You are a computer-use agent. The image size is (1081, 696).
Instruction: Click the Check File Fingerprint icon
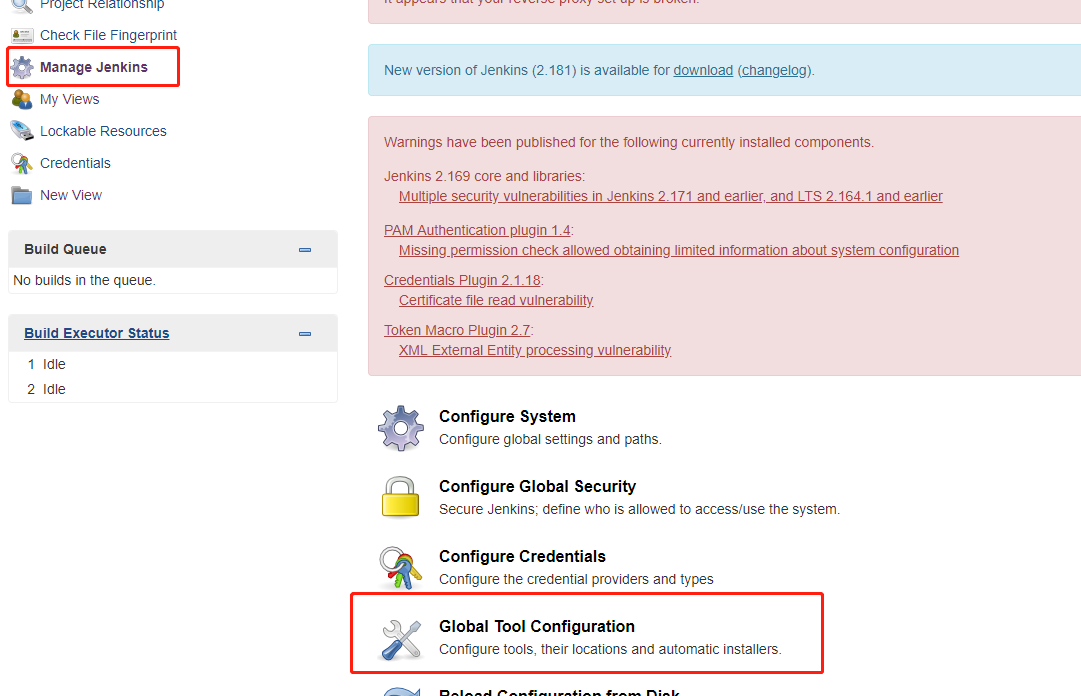click(22, 36)
